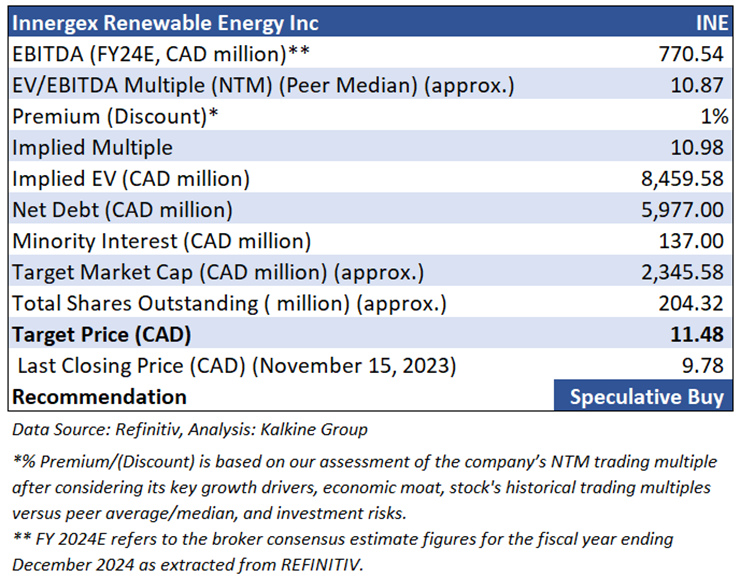The height and width of the screenshot is (577, 740).
Task: Click the Data Source Refinitiv footnote
Action: point(189,430)
